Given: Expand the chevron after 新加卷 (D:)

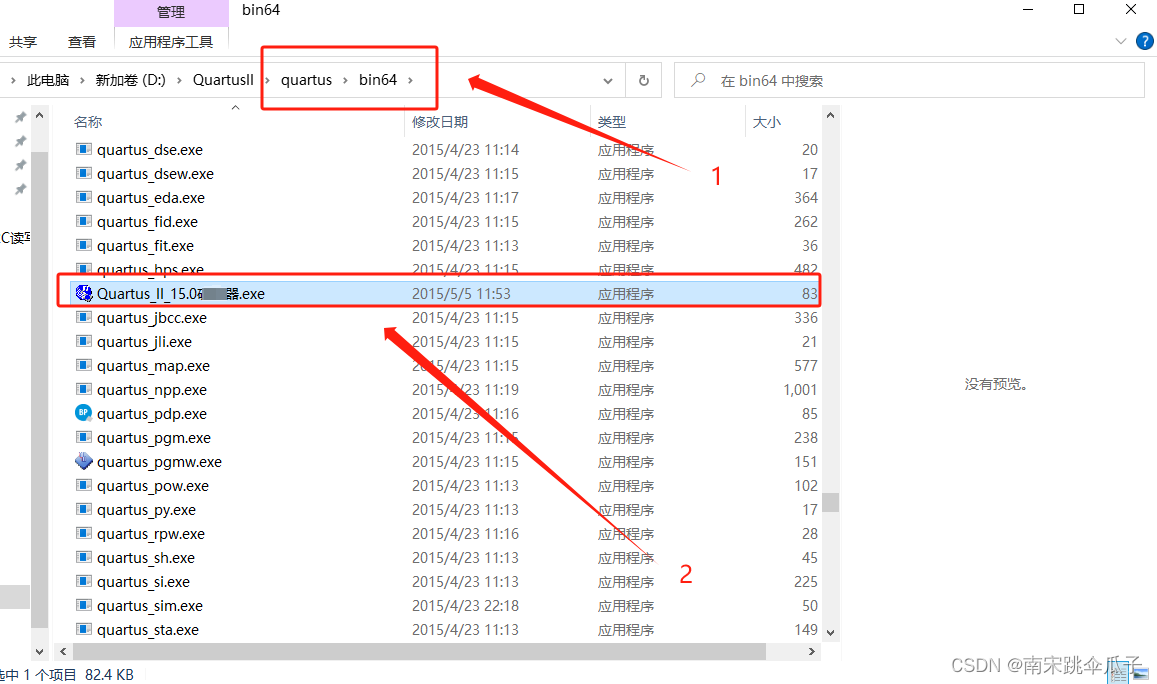Looking at the screenshot, I should pyautogui.click(x=179, y=80).
